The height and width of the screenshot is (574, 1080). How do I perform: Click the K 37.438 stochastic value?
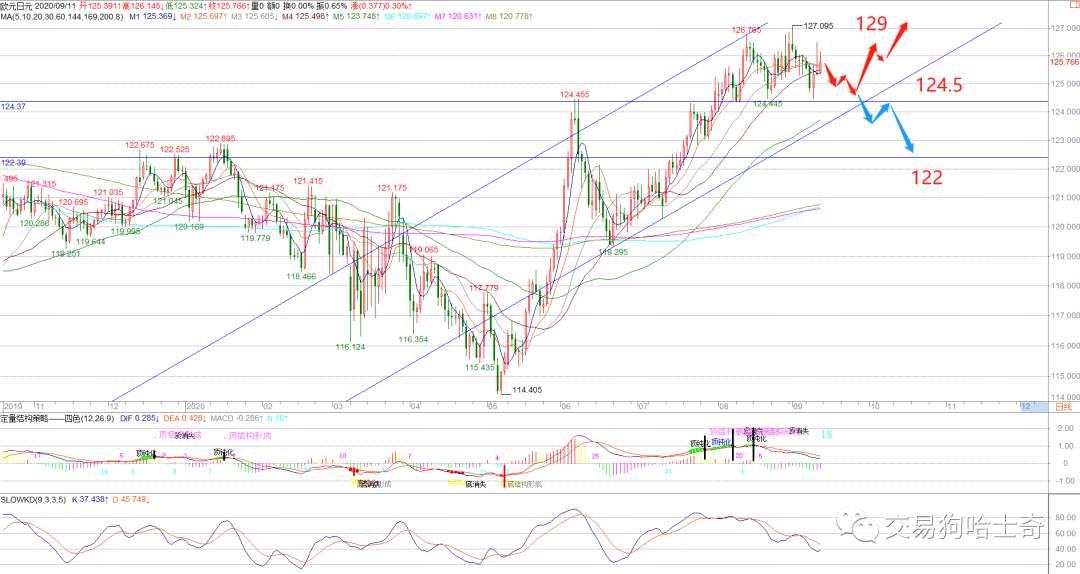90,499
